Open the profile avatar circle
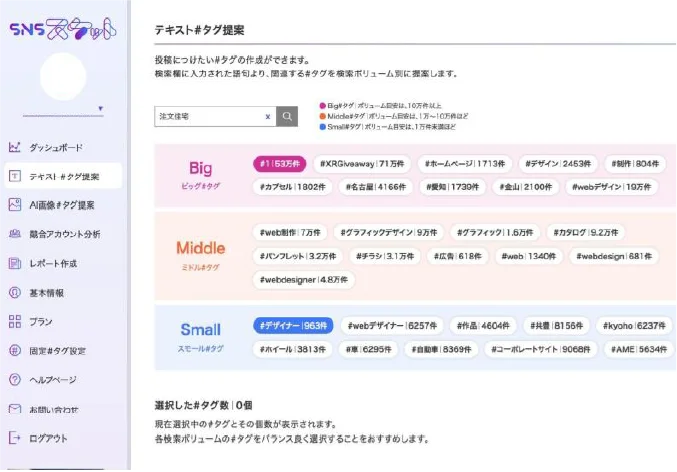This screenshot has width=677, height=472. [63, 76]
